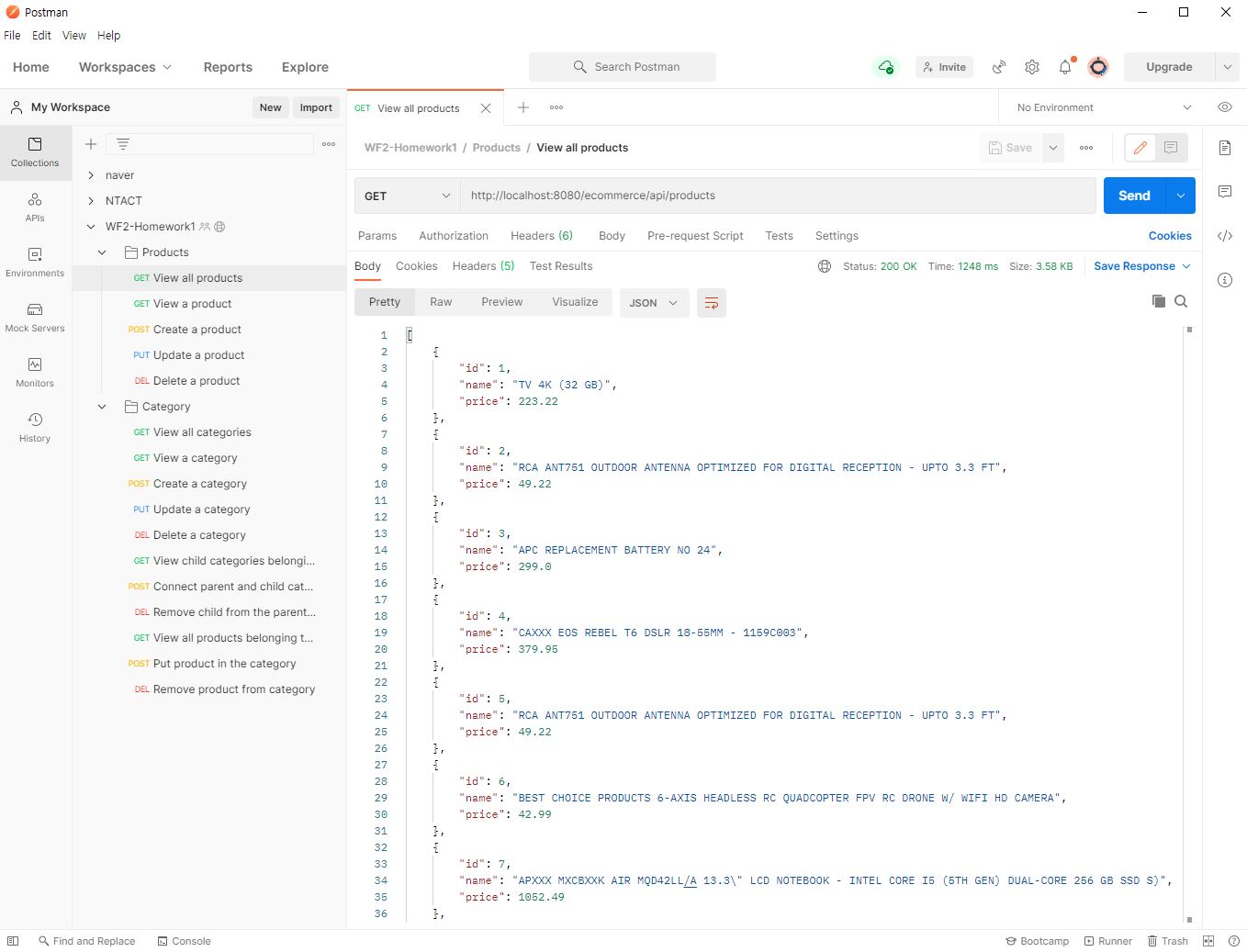Screen dimensions: 1247x952
Task: Open the request info icon in the right sidebar
Action: (x=1225, y=280)
